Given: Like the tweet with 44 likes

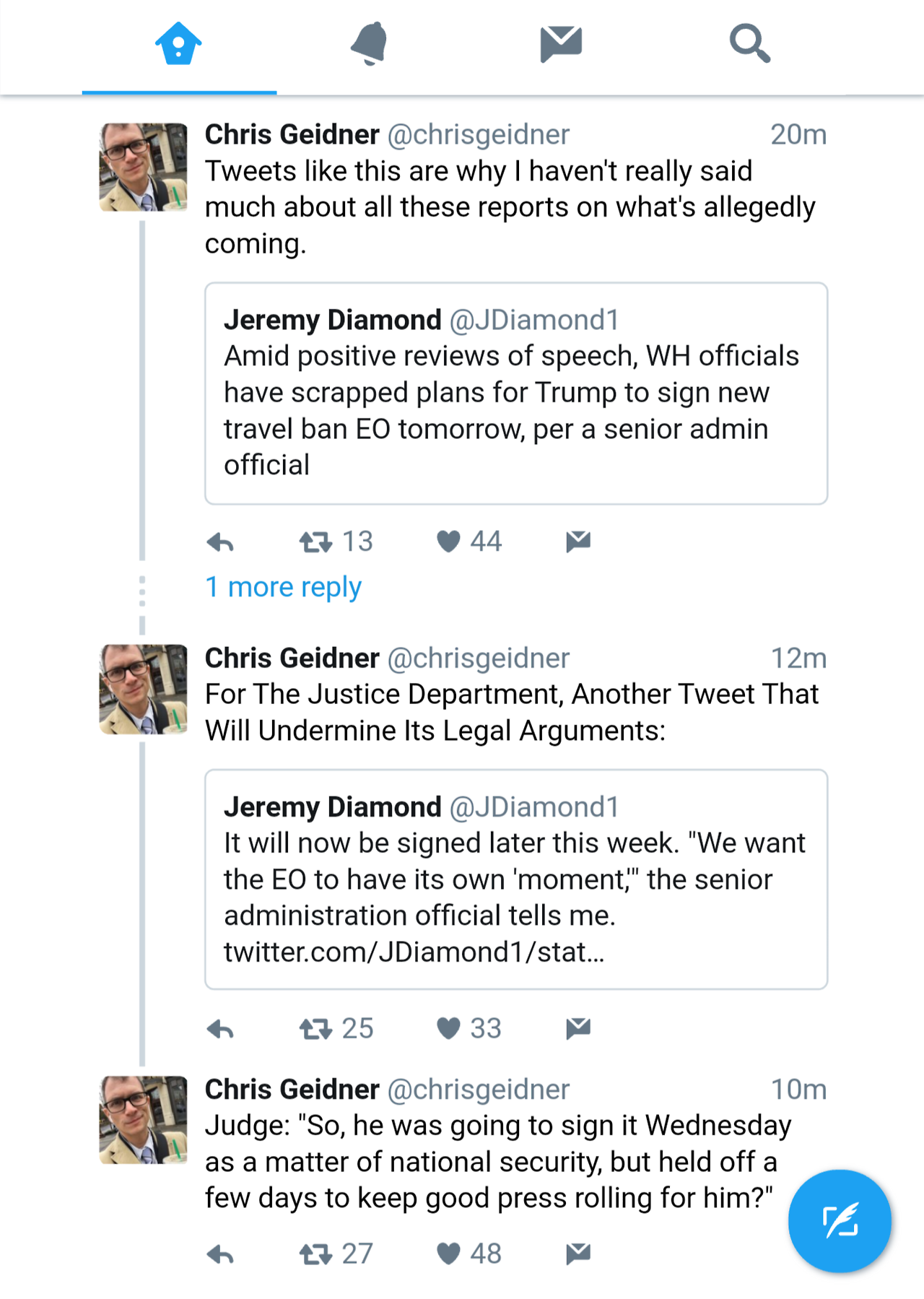Looking at the screenshot, I should click(x=448, y=542).
